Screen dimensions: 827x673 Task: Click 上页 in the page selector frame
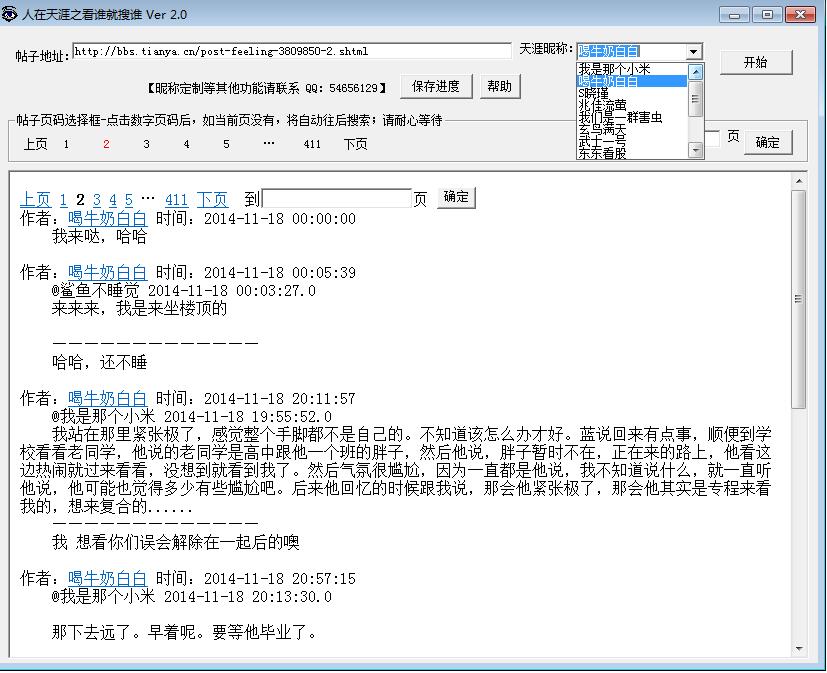point(35,144)
